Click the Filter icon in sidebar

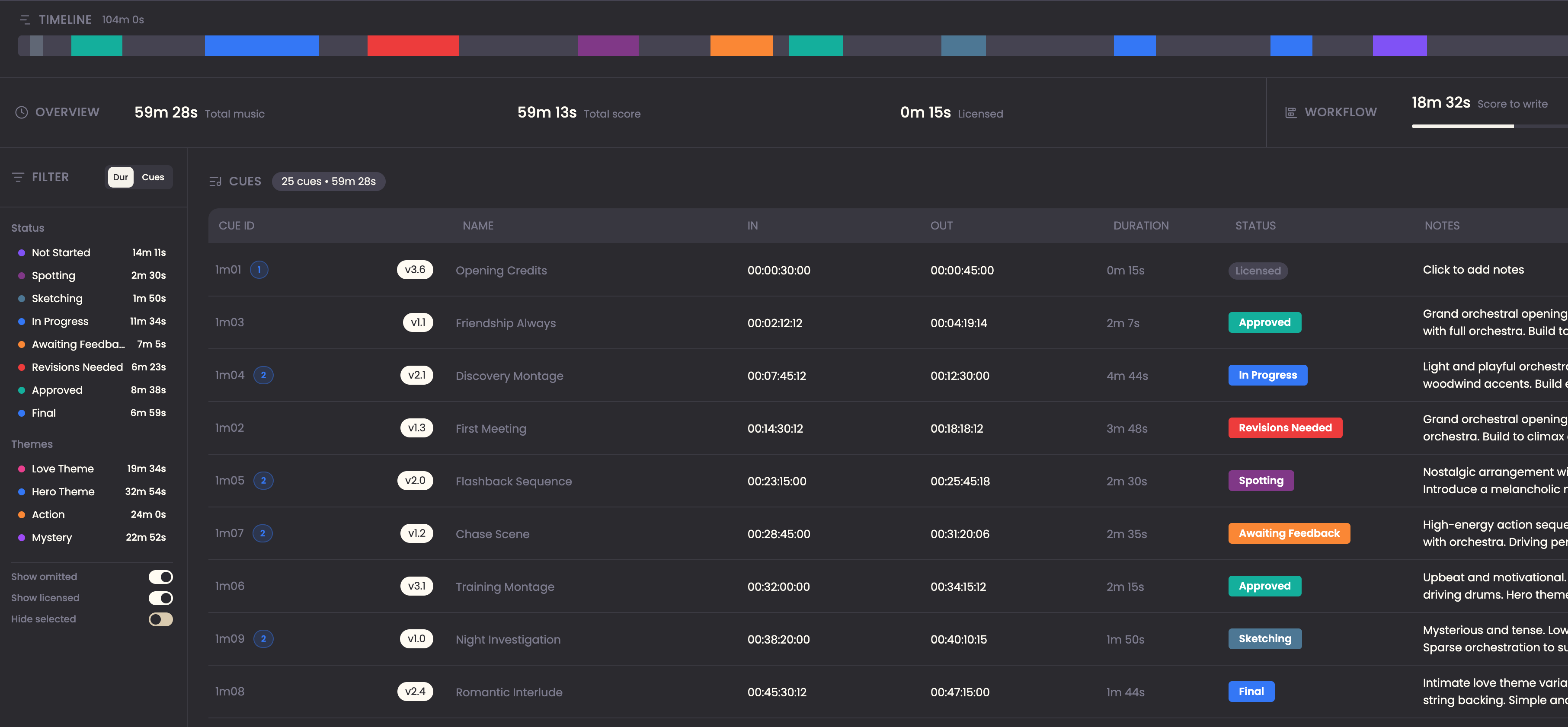pyautogui.click(x=18, y=177)
